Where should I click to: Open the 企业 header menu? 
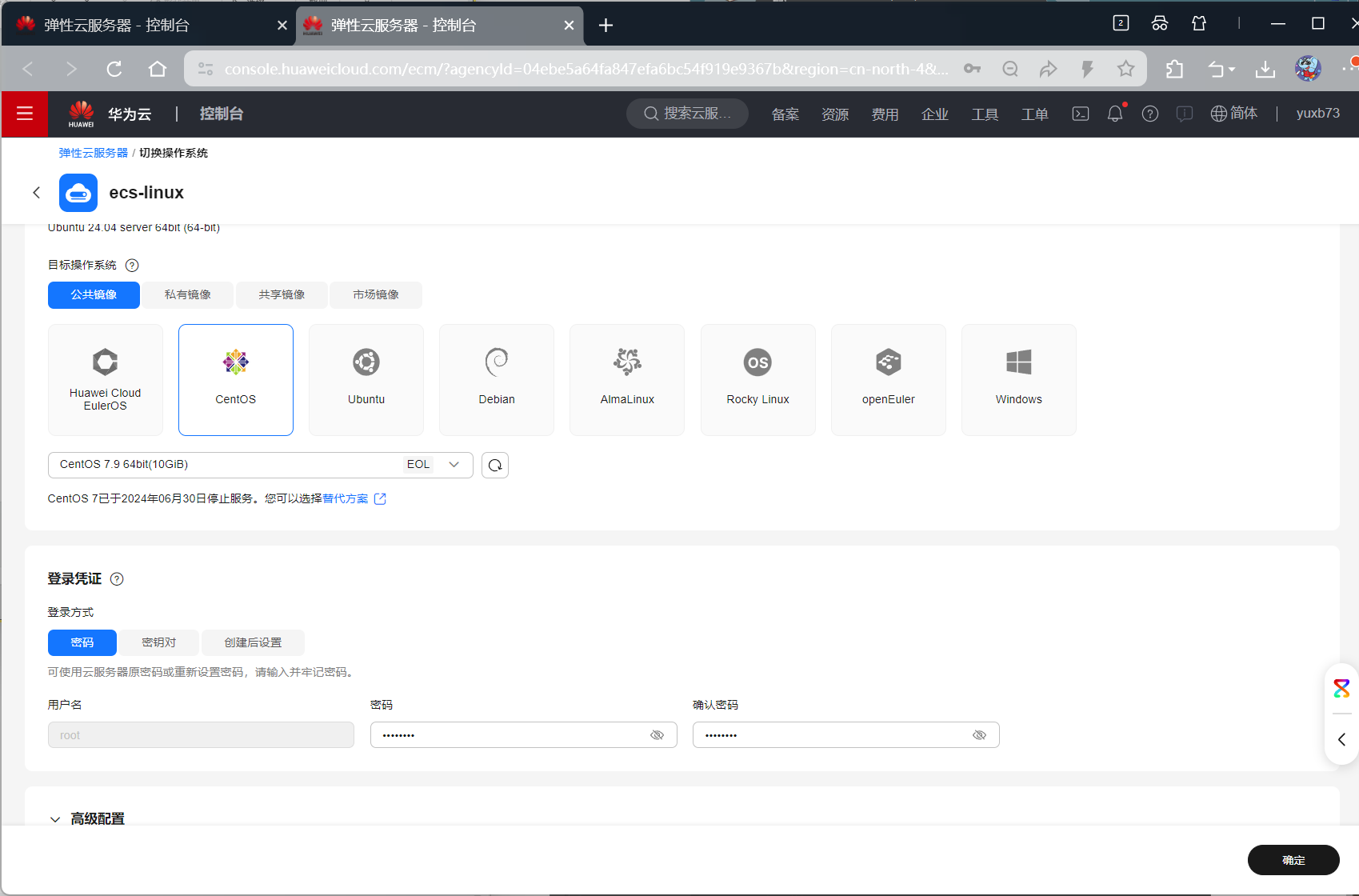click(x=935, y=114)
